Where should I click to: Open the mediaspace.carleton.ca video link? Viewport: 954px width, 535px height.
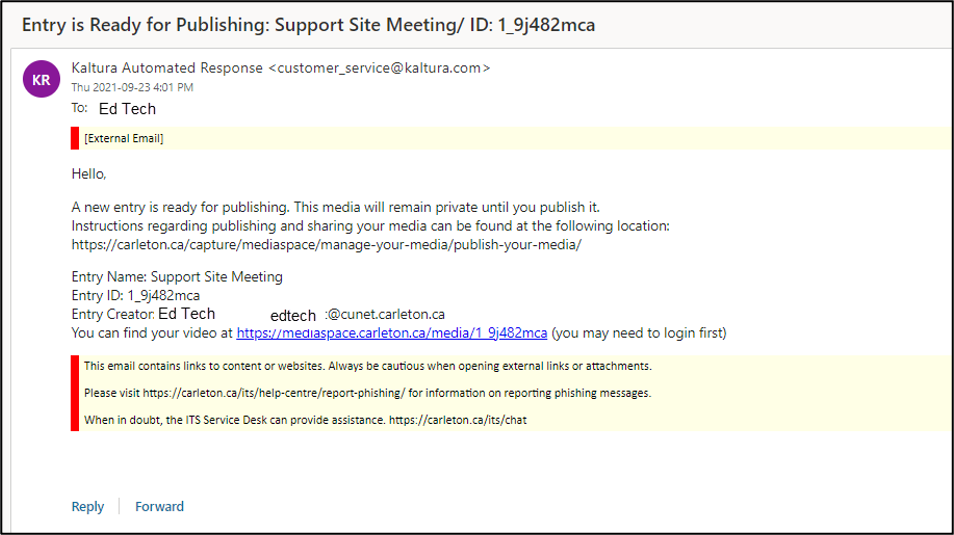coord(392,333)
